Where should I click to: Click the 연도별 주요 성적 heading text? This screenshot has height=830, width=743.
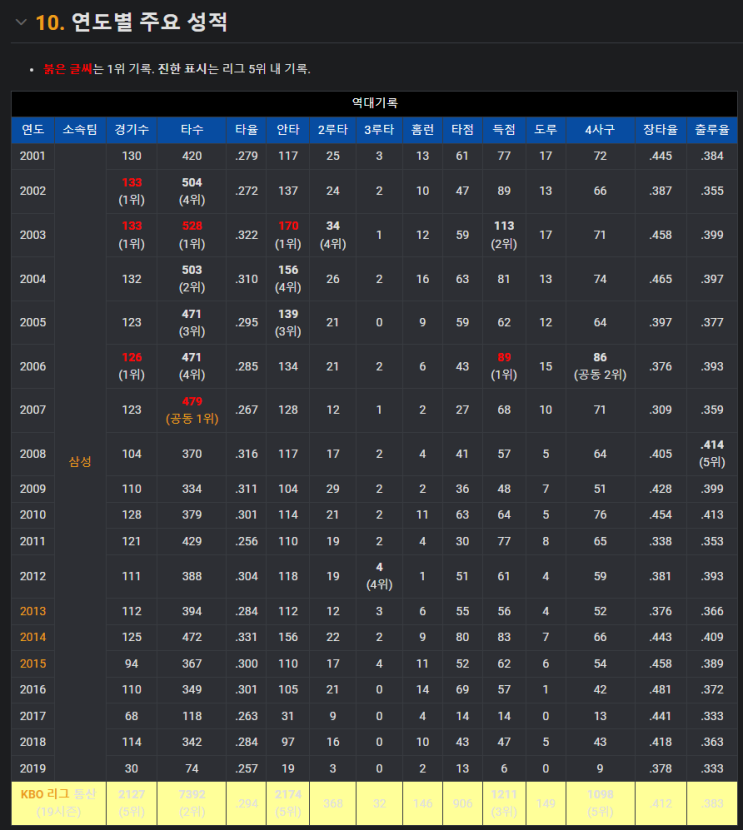pos(149,22)
